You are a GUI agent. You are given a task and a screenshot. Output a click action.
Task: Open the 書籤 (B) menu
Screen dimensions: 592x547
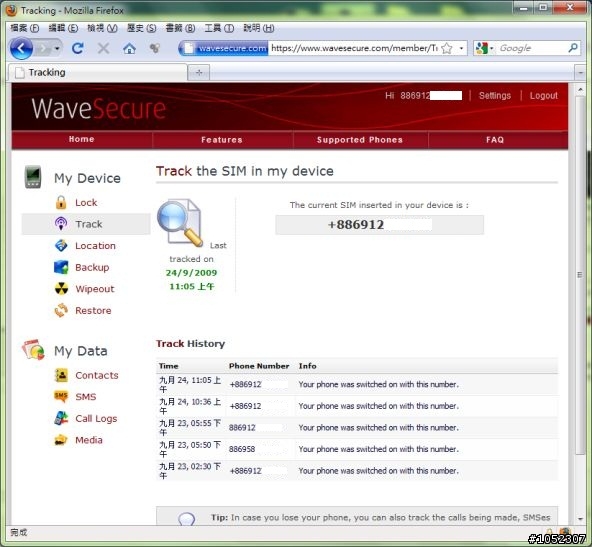180,28
